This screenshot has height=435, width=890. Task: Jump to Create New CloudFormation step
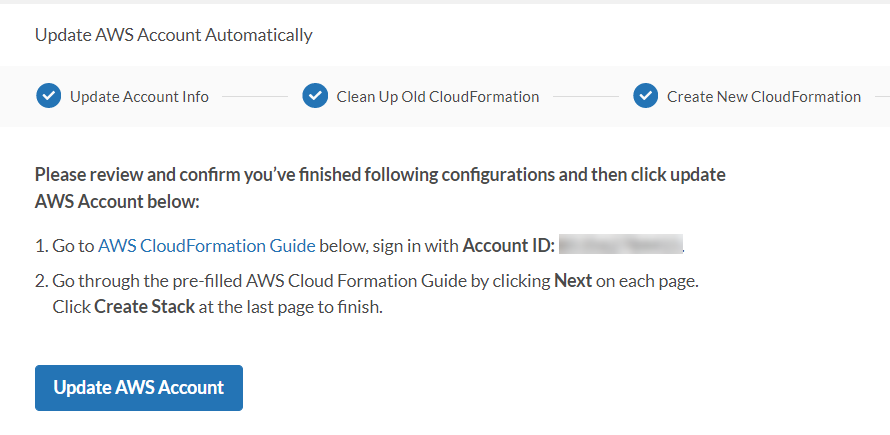point(763,97)
